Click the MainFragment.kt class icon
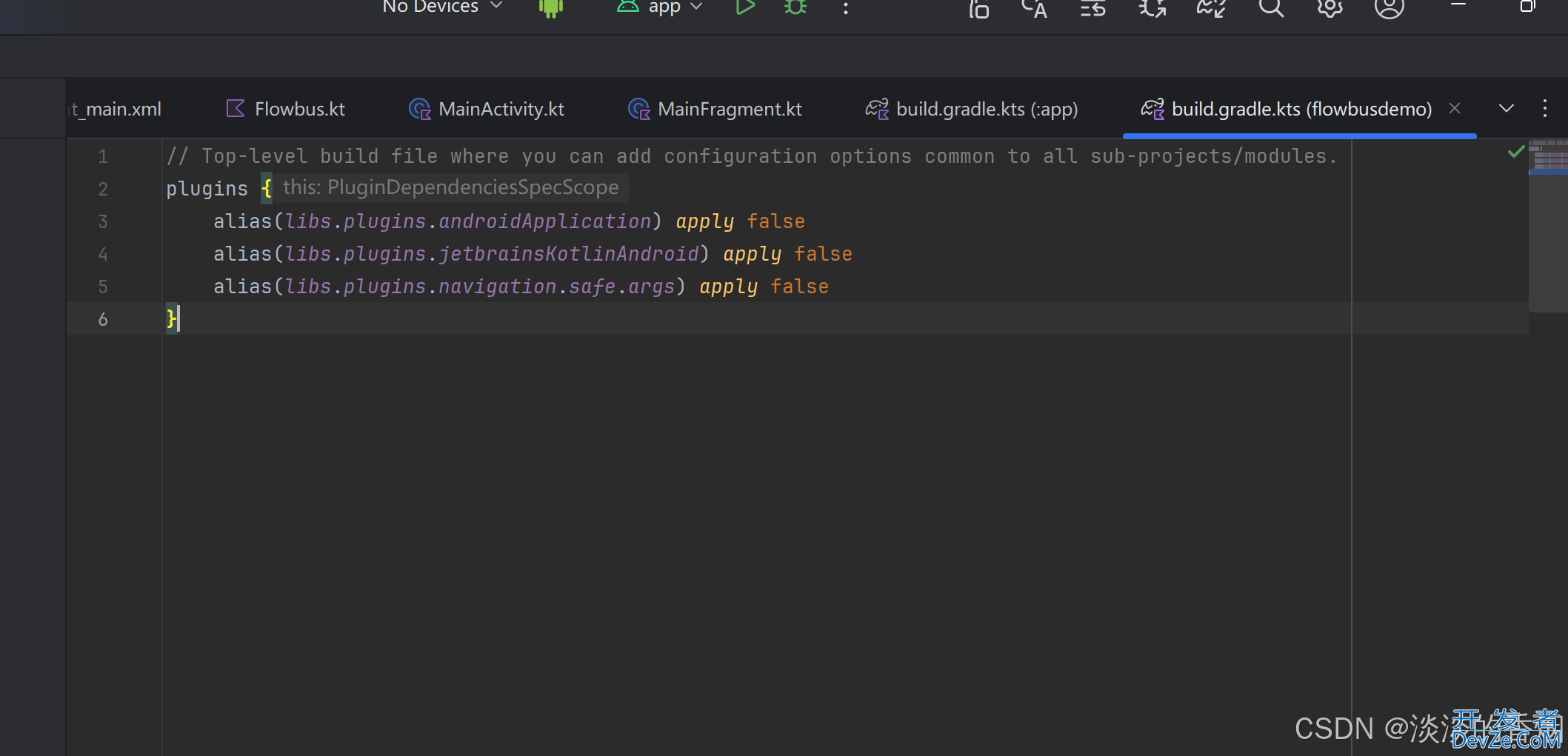 [639, 110]
